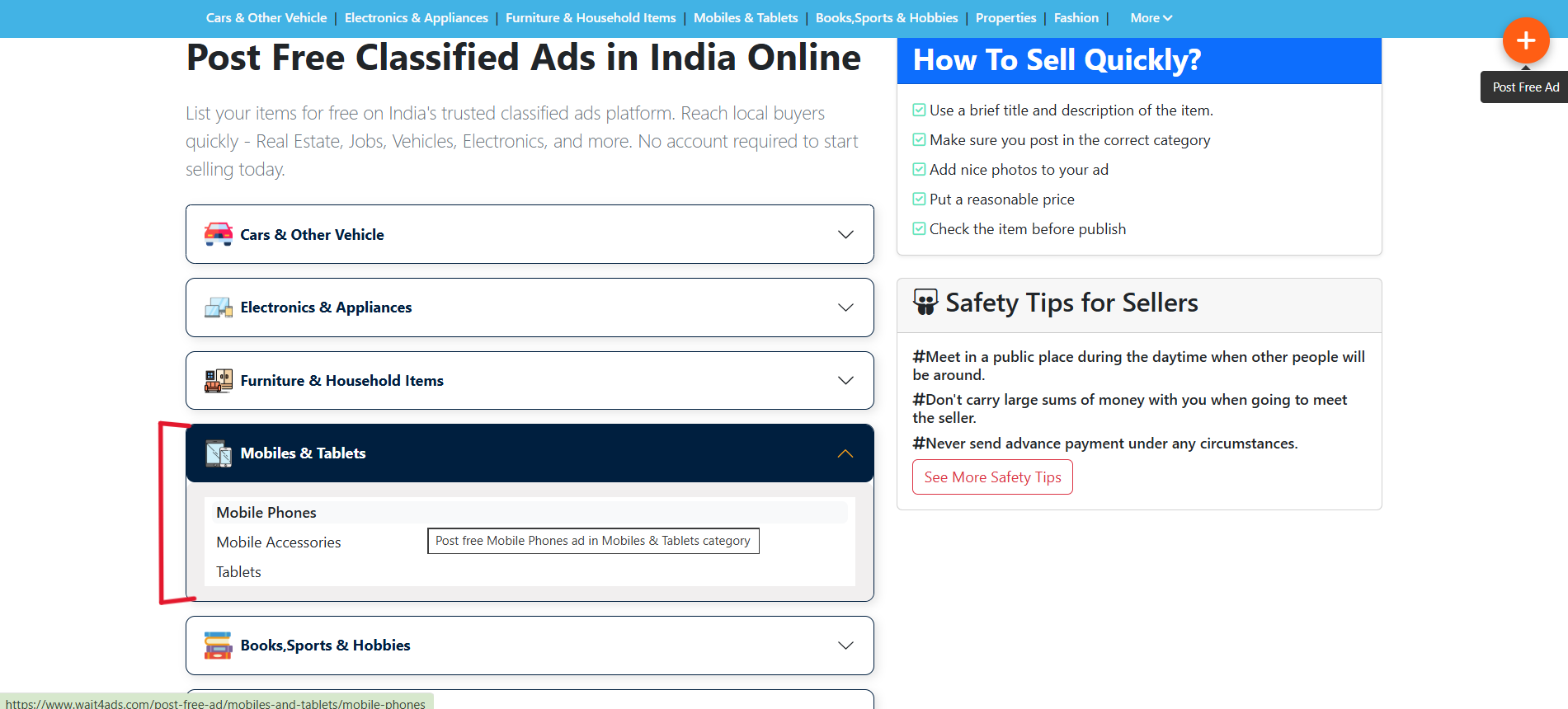Screen dimensions: 1568x709
Task: Click the check icon beside 'Check the item before publish'
Action: point(919,229)
